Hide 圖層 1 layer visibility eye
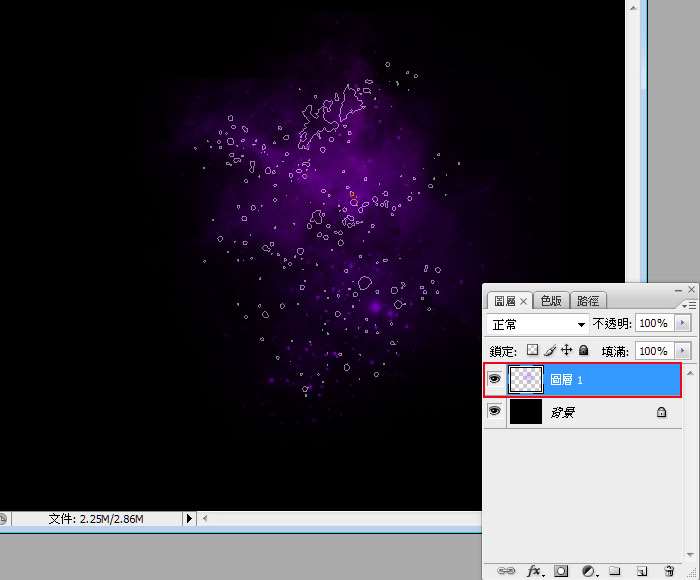This screenshot has height=580, width=700. point(494,379)
